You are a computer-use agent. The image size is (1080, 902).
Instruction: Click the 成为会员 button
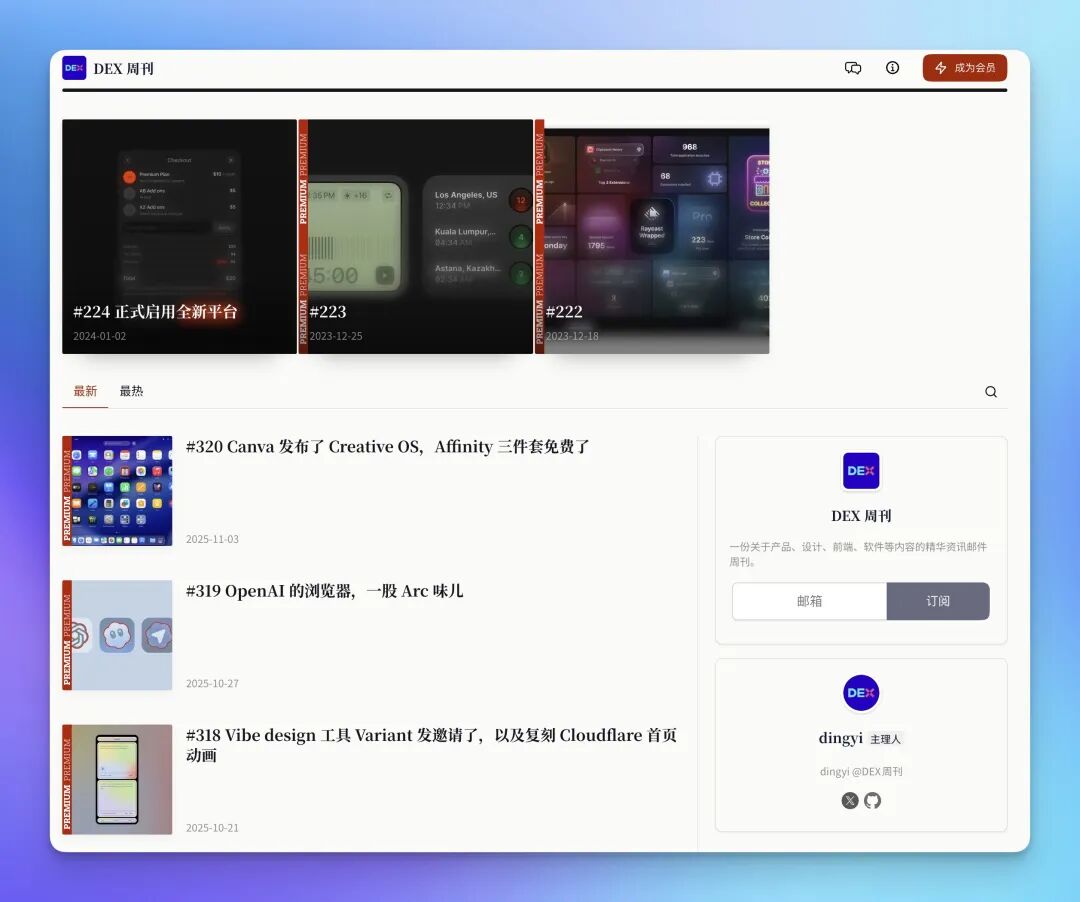[964, 67]
